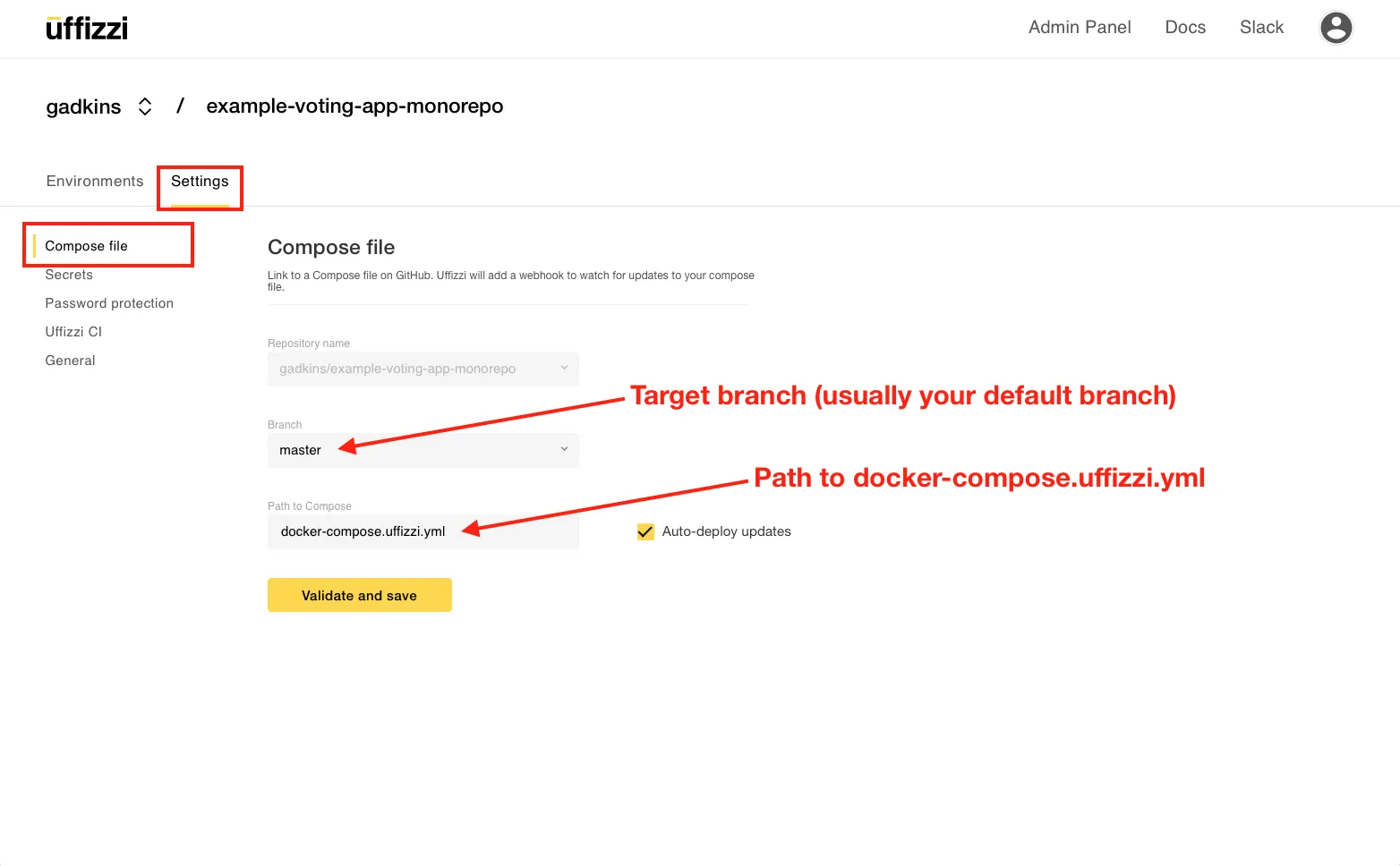Select the Settings tab
The image size is (1400, 866).
coord(200,182)
